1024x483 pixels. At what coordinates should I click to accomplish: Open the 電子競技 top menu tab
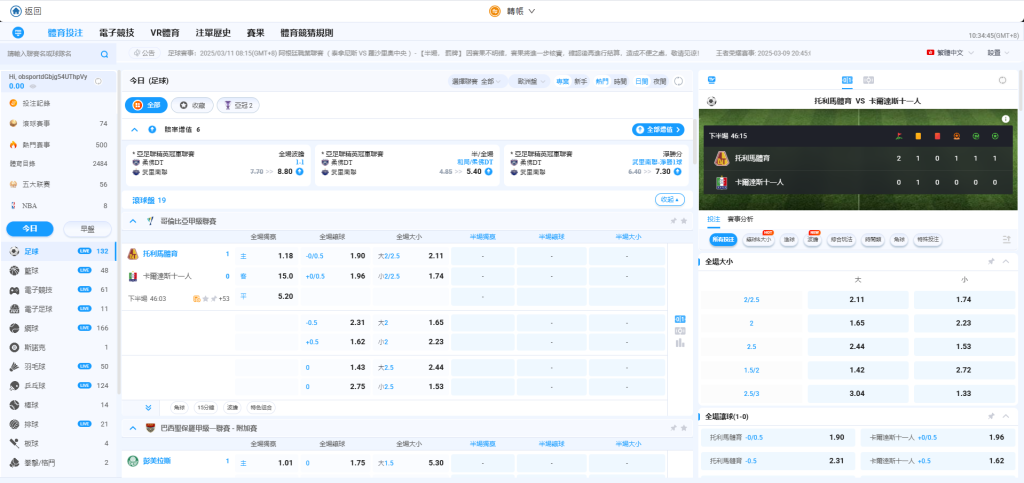[x=117, y=33]
